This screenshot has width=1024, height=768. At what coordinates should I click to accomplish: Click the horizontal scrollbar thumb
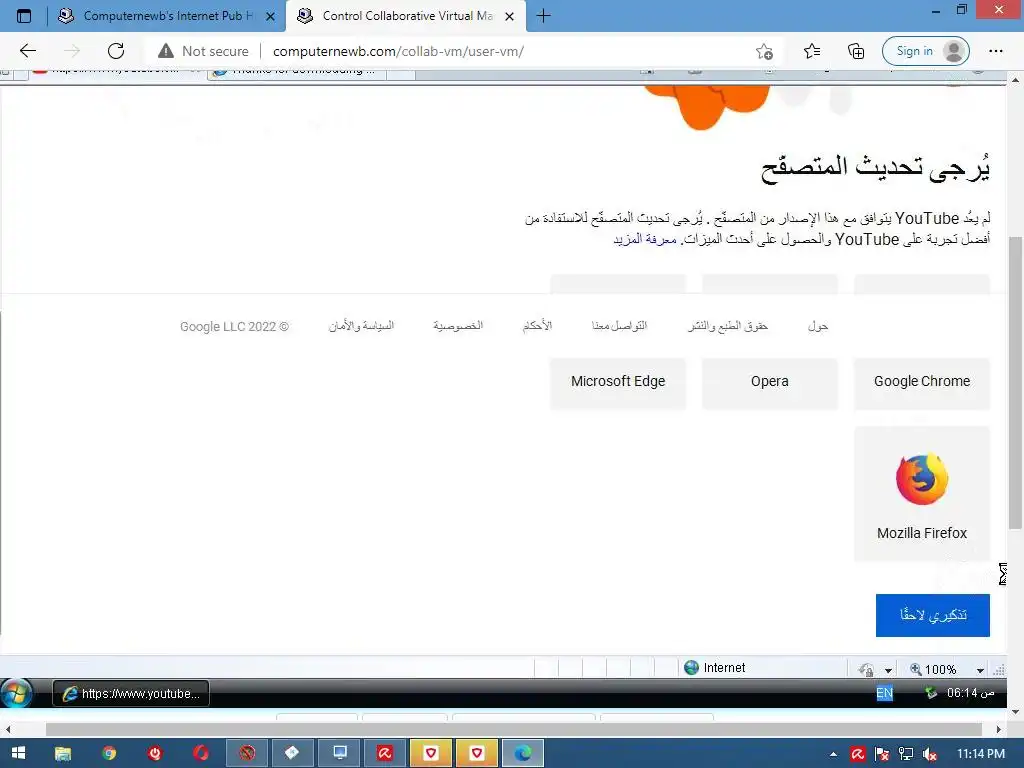point(513,729)
